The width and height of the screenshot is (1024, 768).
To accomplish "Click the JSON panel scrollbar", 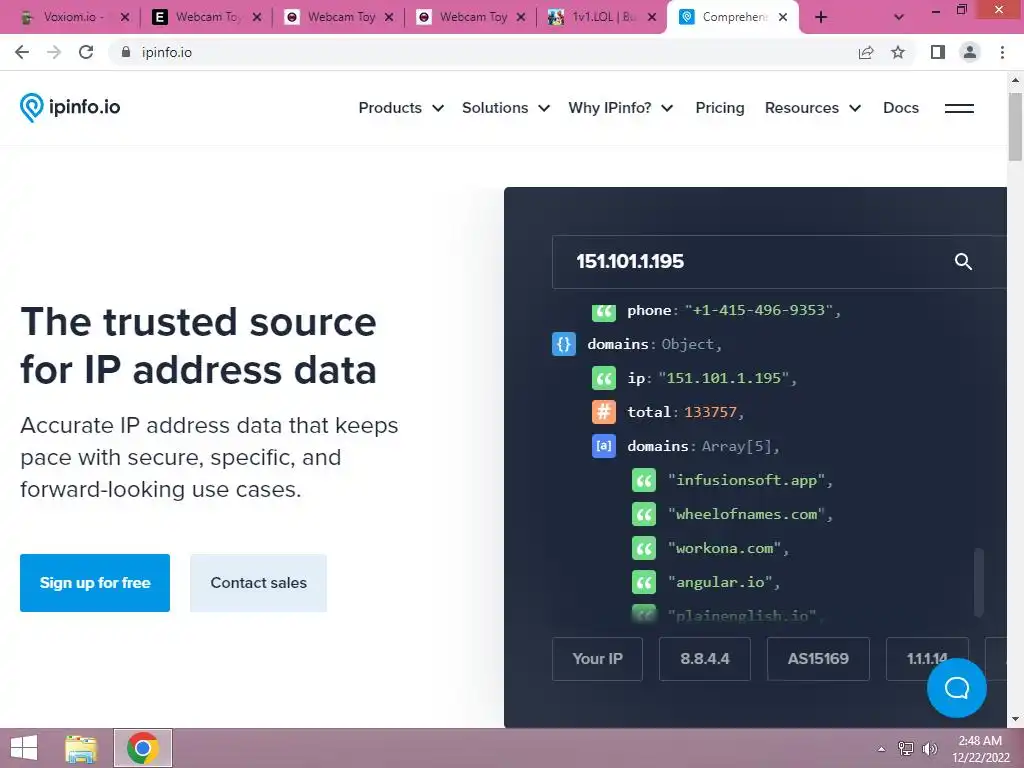I will click(978, 583).
